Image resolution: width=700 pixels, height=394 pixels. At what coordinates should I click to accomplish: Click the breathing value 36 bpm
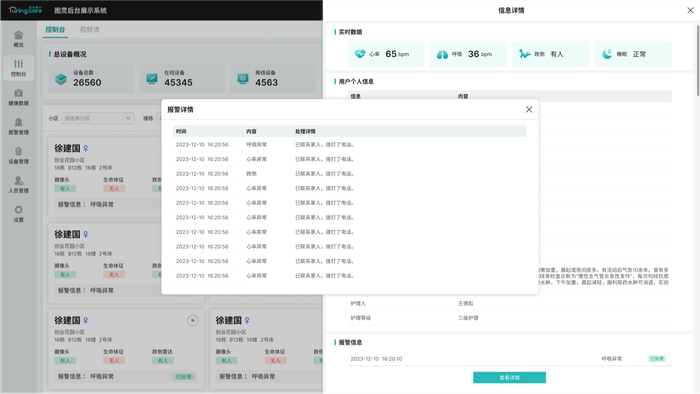pos(480,54)
